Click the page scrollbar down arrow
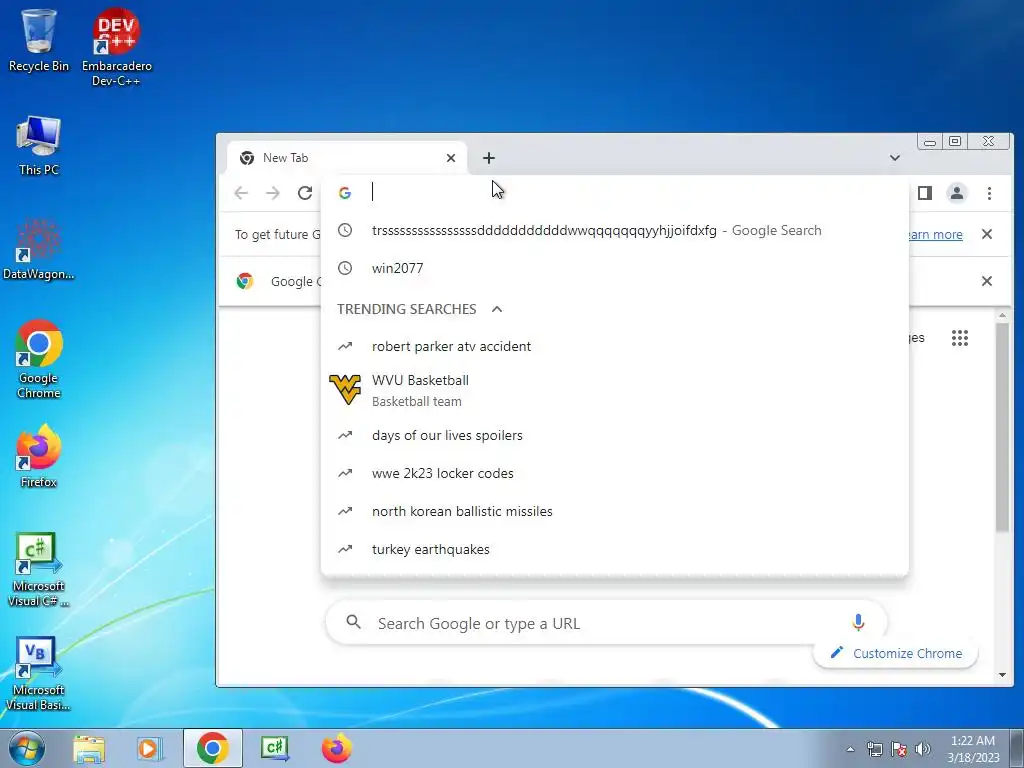This screenshot has width=1024, height=768. coord(1002,675)
